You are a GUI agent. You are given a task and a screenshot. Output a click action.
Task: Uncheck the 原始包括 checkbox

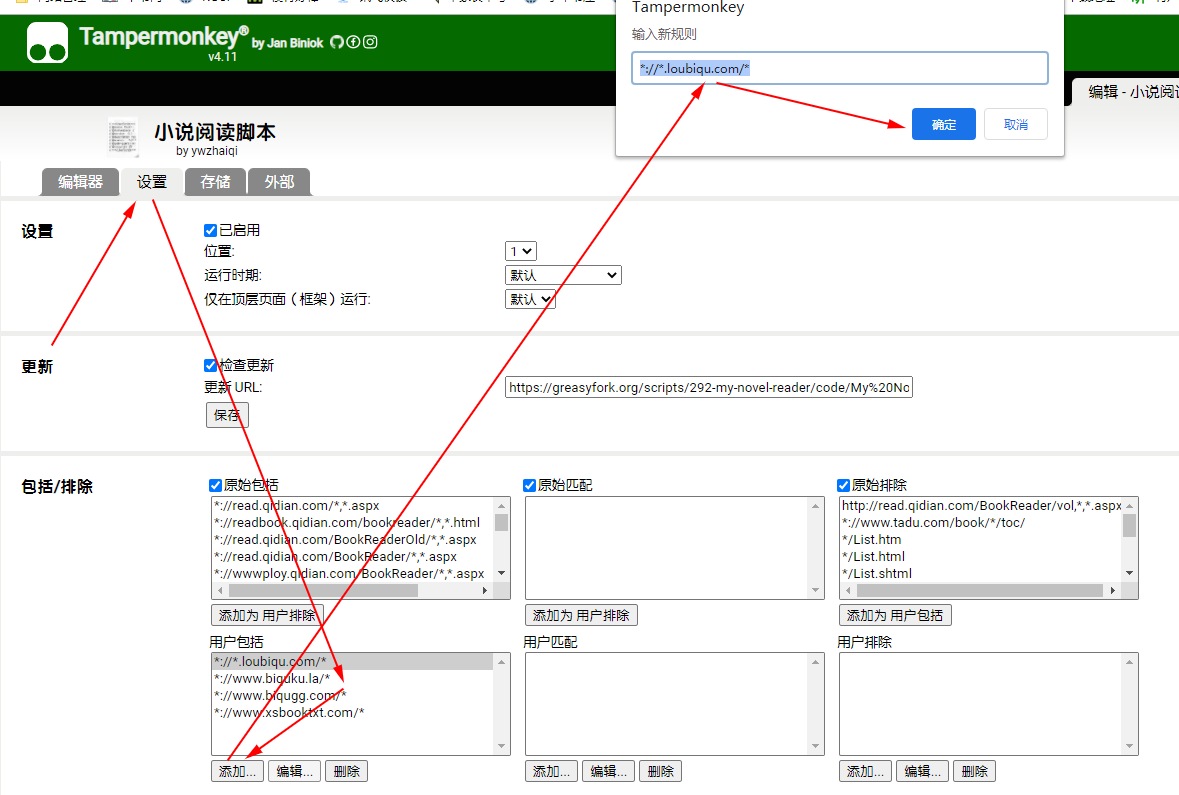[215, 485]
